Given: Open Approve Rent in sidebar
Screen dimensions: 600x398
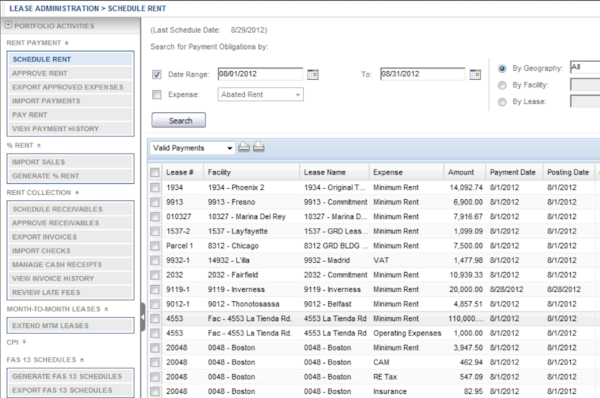Looking at the screenshot, I should coord(70,73).
